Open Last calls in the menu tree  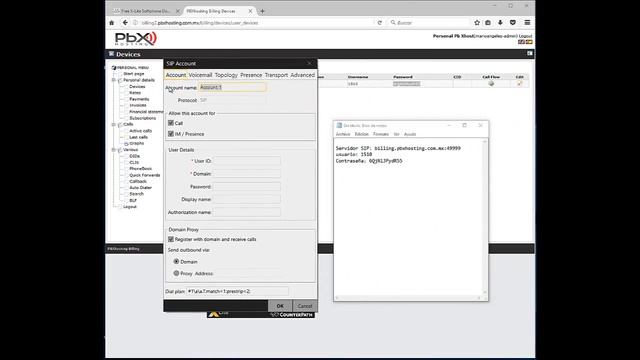click(x=138, y=137)
